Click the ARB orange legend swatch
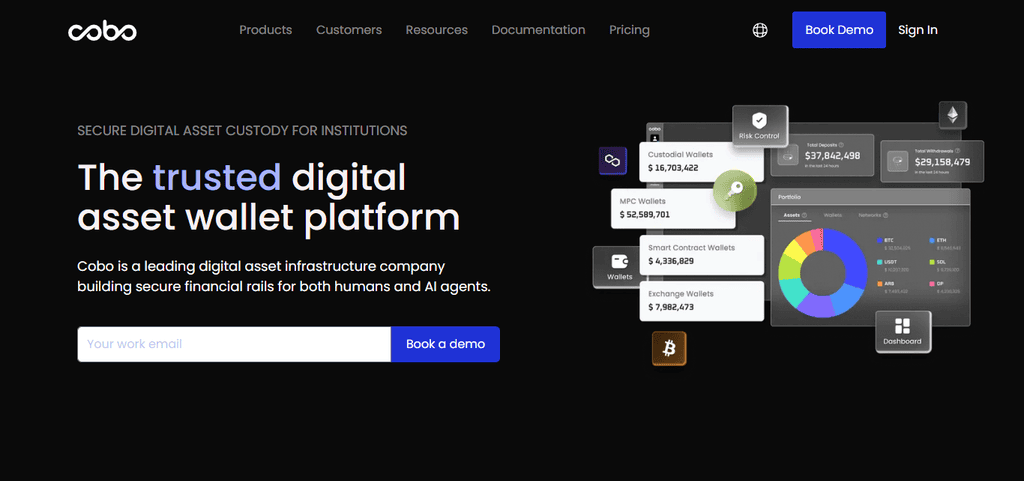Viewport: 1024px width, 481px height. pyautogui.click(x=880, y=283)
